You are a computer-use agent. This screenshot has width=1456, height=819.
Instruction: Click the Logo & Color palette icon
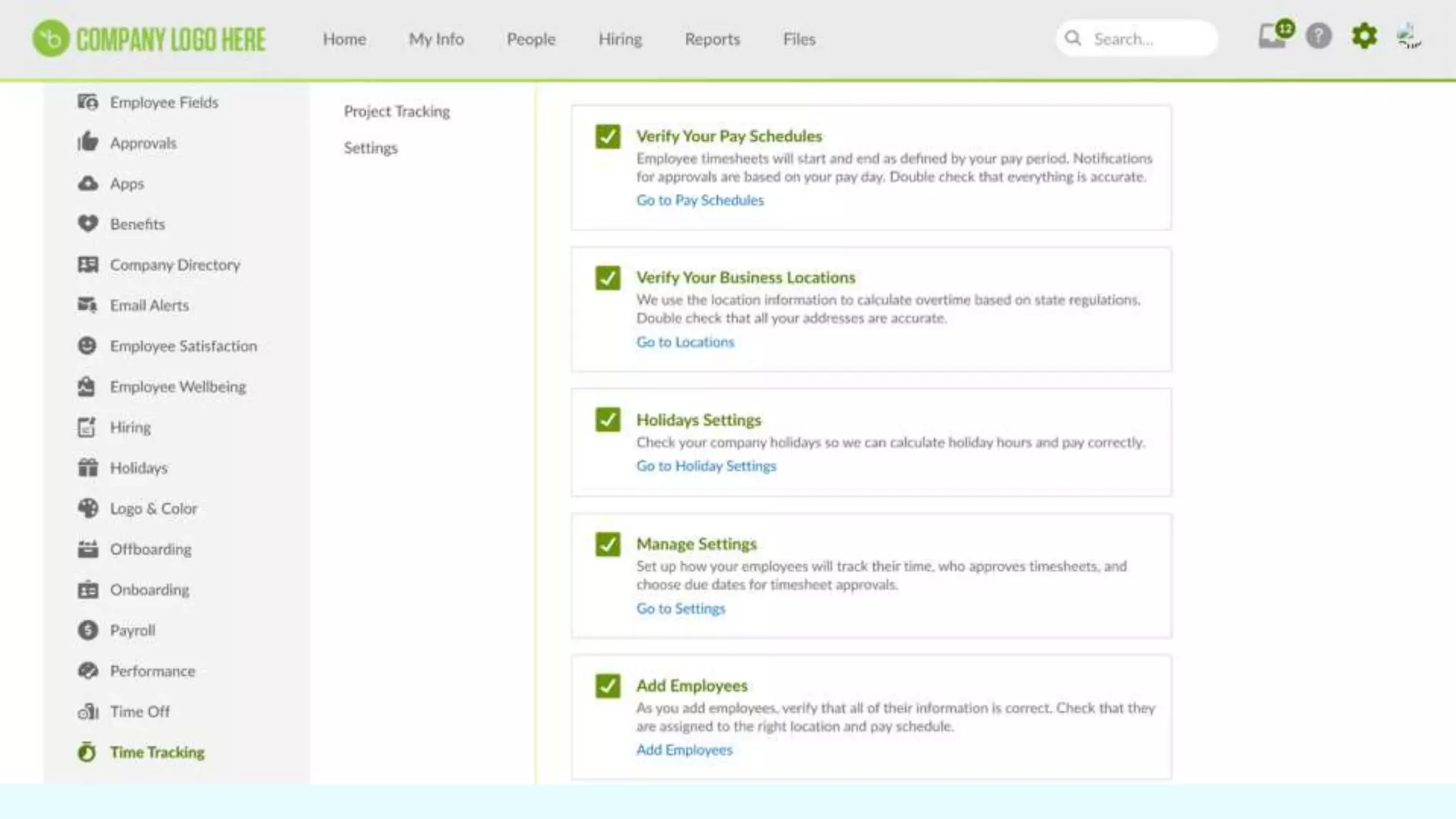click(x=87, y=508)
